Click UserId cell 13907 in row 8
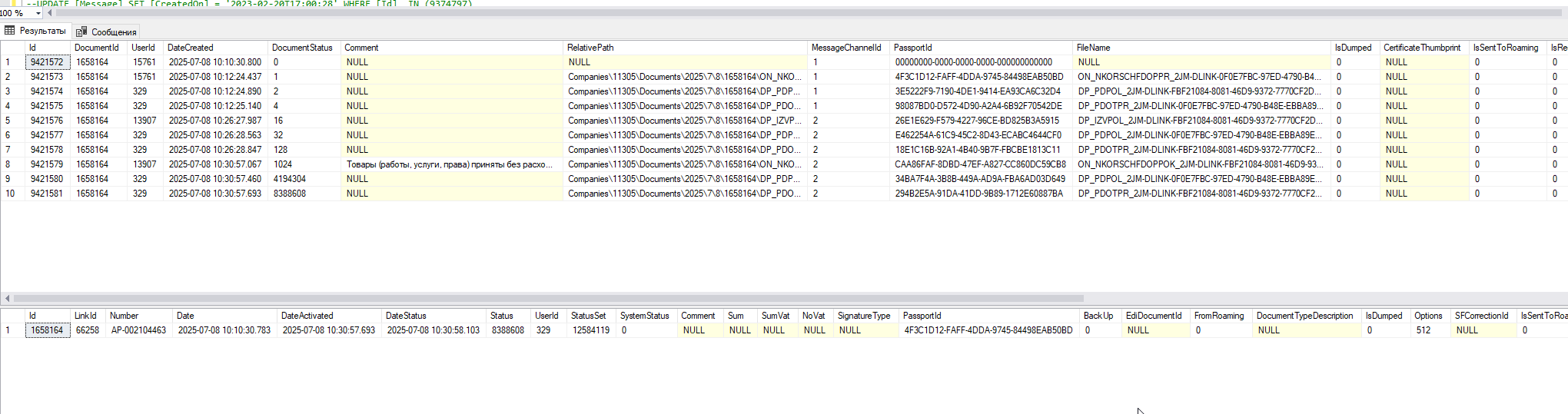 (x=145, y=164)
